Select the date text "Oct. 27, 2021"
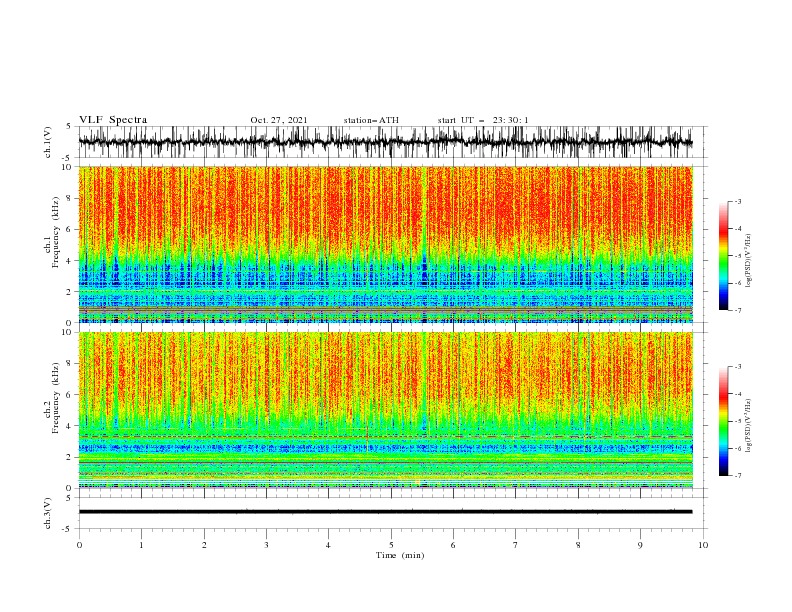 click(278, 120)
